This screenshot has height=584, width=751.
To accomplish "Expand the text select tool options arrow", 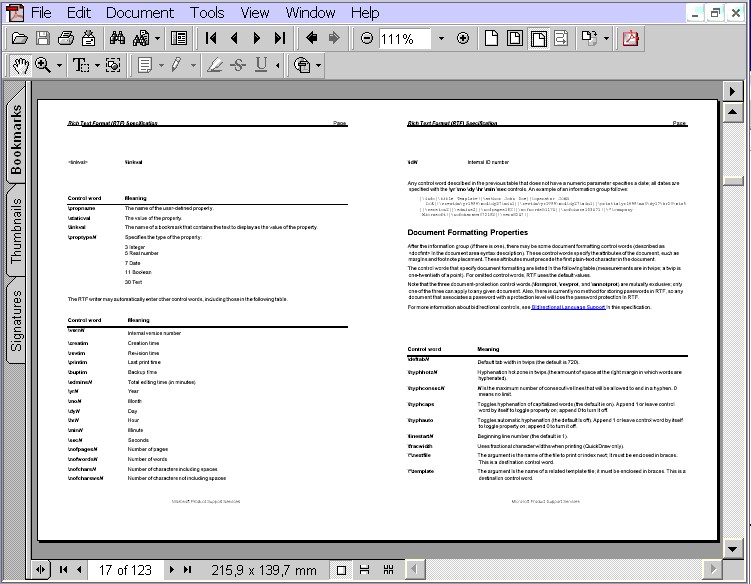I will coord(95,65).
